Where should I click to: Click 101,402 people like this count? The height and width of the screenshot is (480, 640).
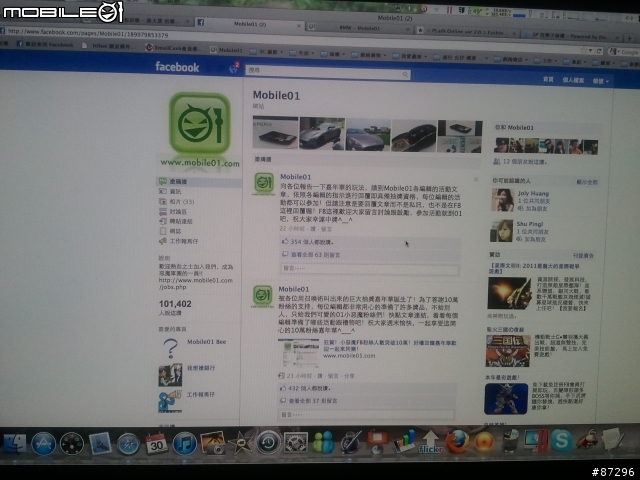[x=175, y=304]
